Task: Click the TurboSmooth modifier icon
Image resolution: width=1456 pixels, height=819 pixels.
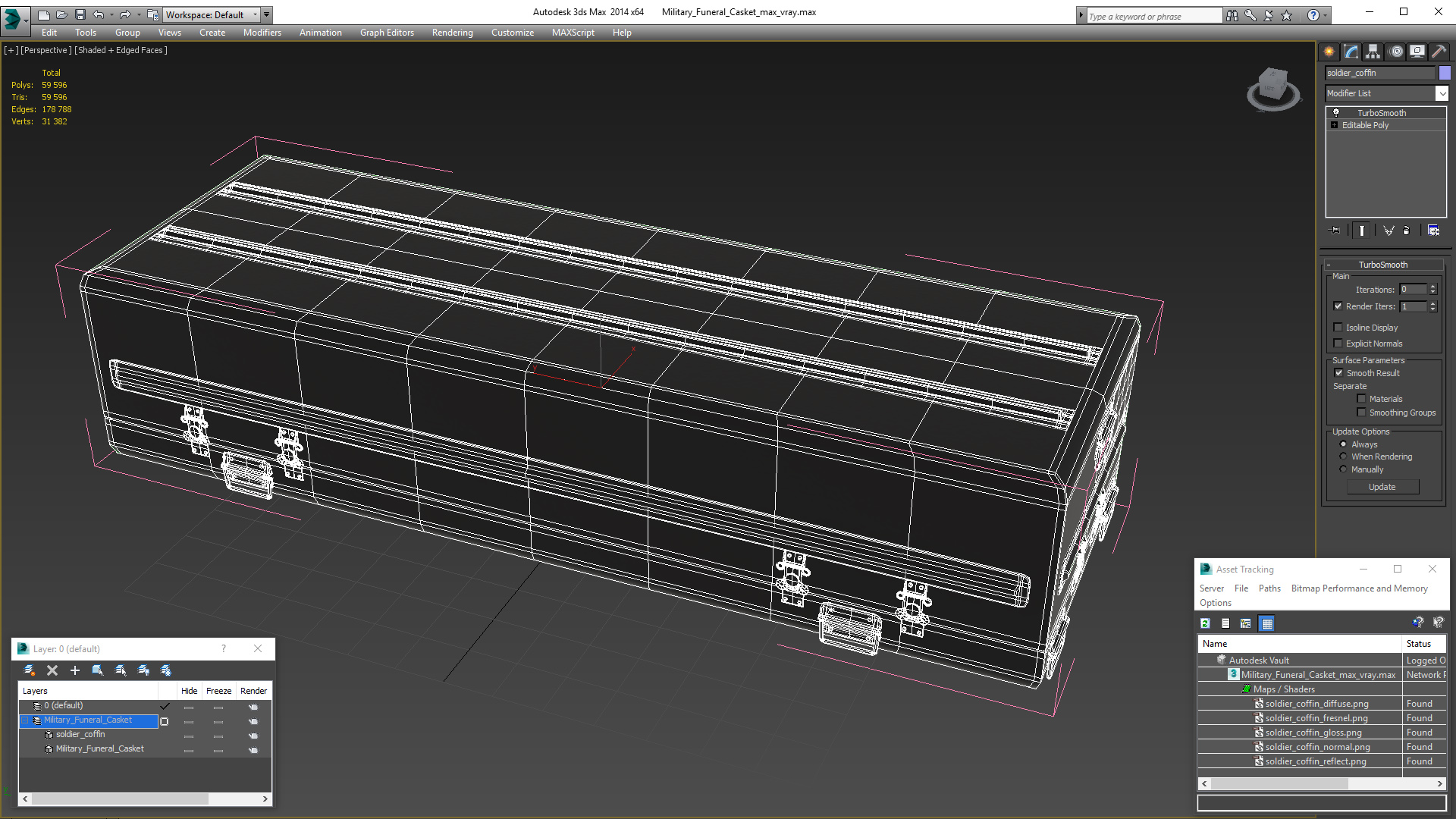Action: click(x=1336, y=113)
